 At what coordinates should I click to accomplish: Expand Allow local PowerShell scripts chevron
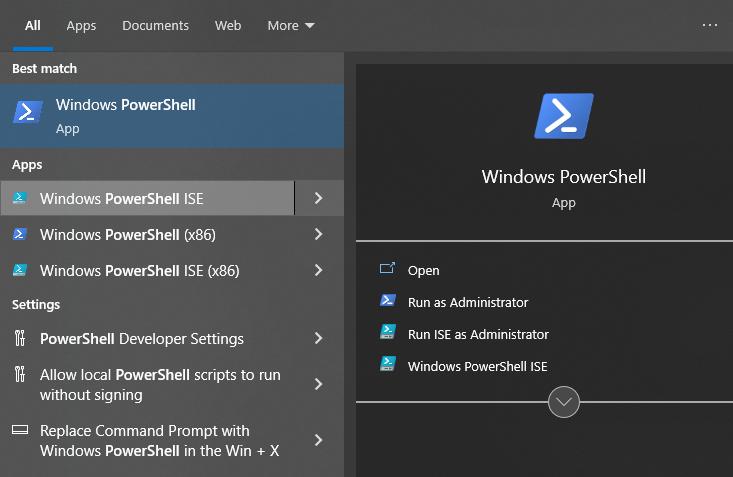tap(319, 384)
